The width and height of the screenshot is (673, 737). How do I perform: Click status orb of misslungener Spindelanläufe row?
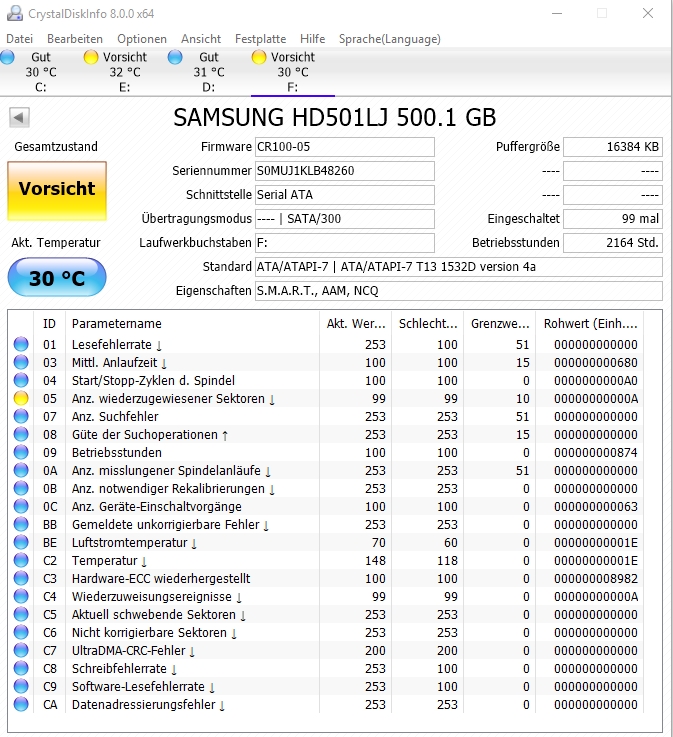pos(21,470)
